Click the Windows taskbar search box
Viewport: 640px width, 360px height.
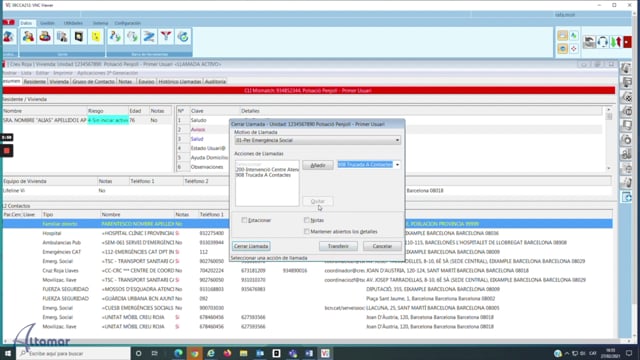[73, 353]
